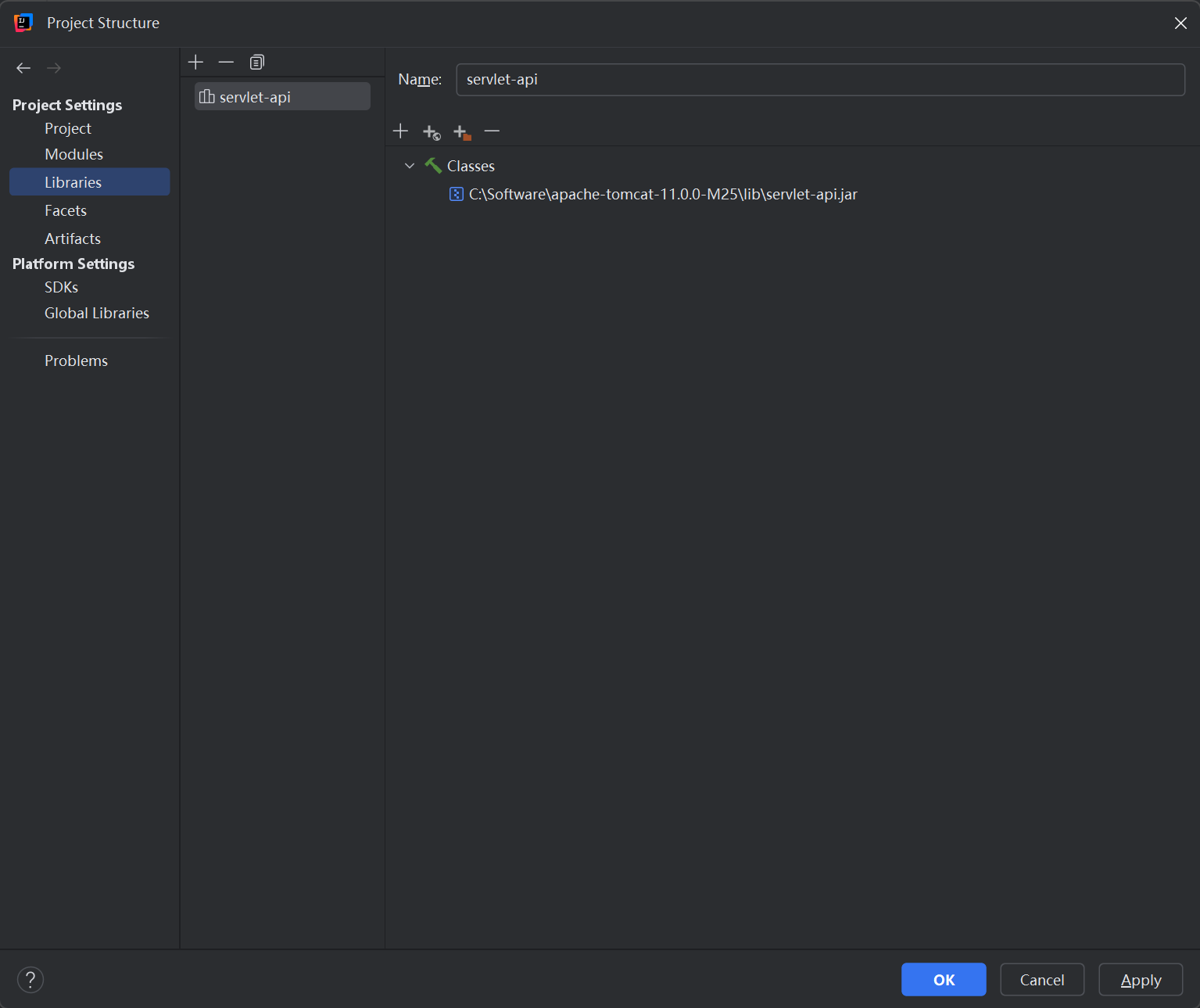
Task: Open Facets settings page
Action: click(66, 210)
